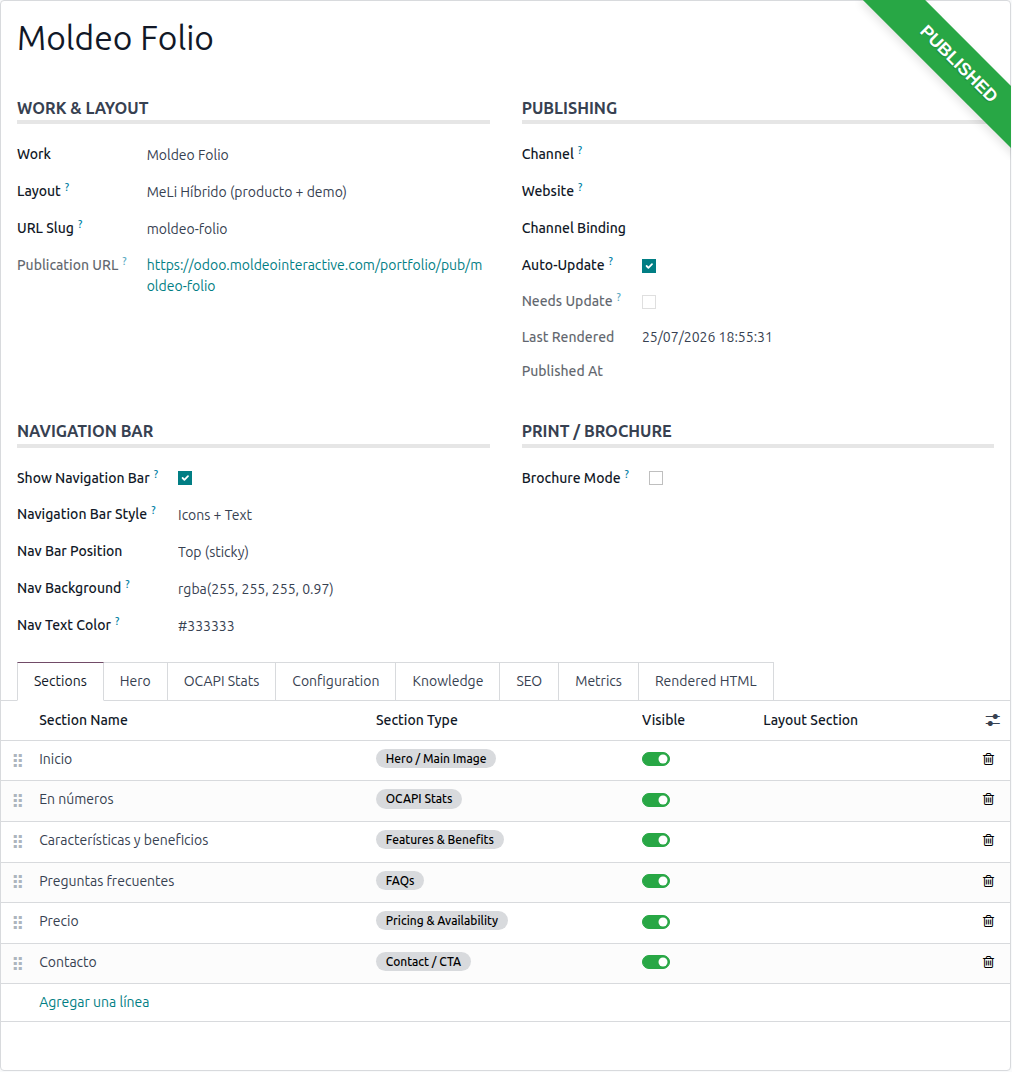The height and width of the screenshot is (1072, 1012).
Task: Show help tooltip for Website
Action: (x=580, y=187)
